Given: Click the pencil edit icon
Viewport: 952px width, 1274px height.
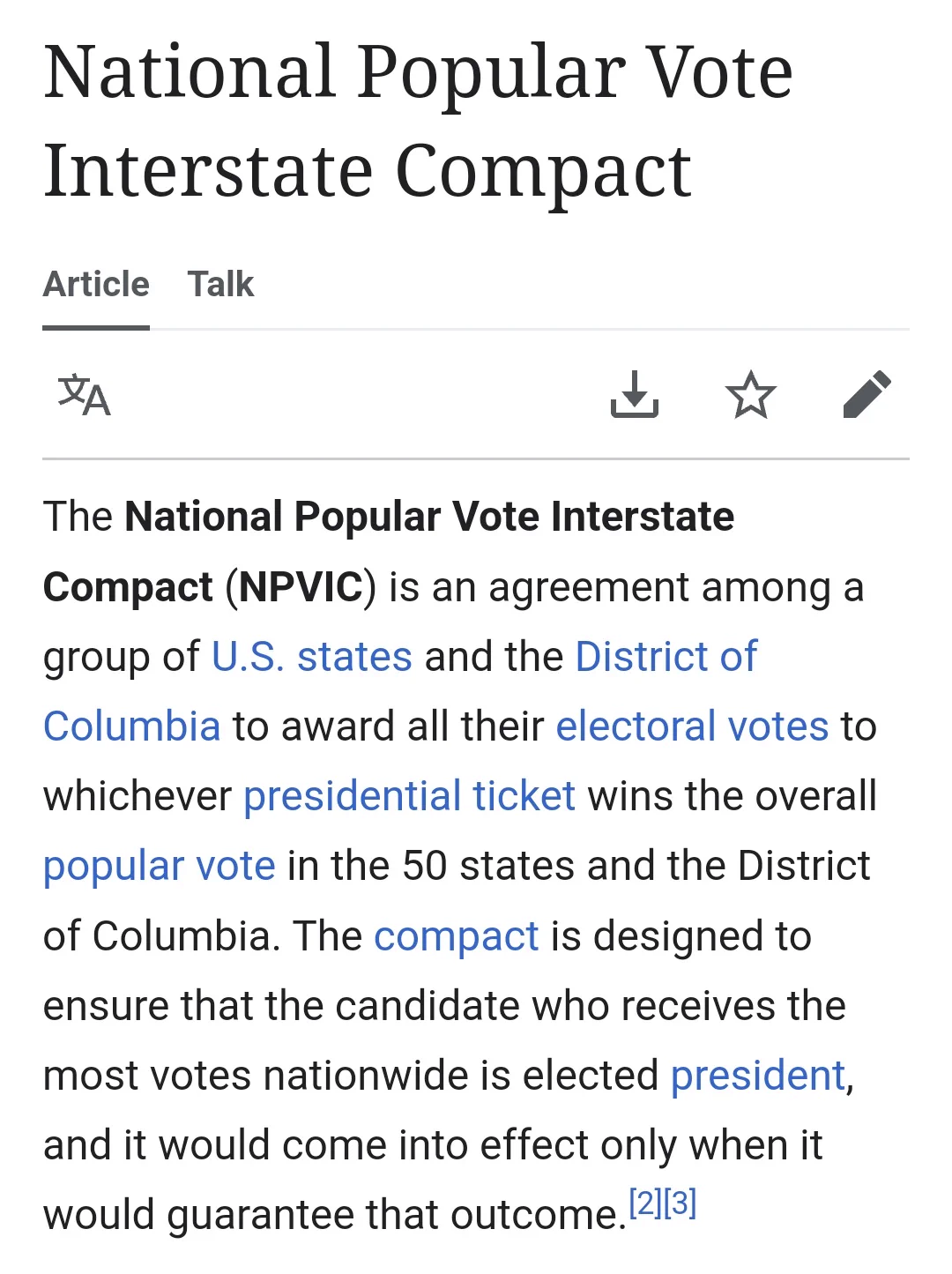Looking at the screenshot, I should (x=867, y=394).
